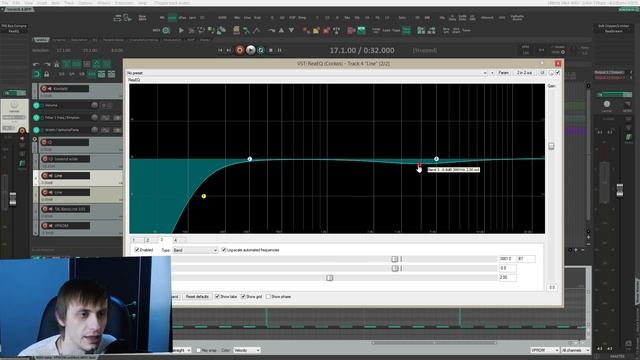
Task: Open the Straight dropdown in MIDI editor
Action: pos(182,350)
